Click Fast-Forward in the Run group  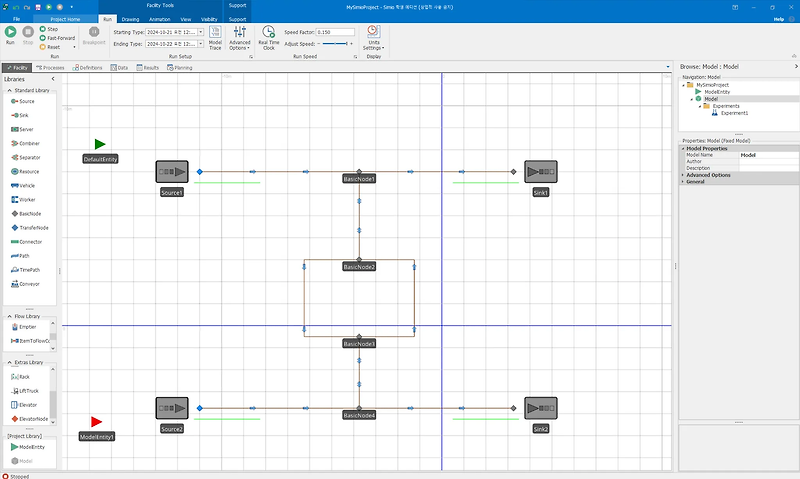(57, 38)
